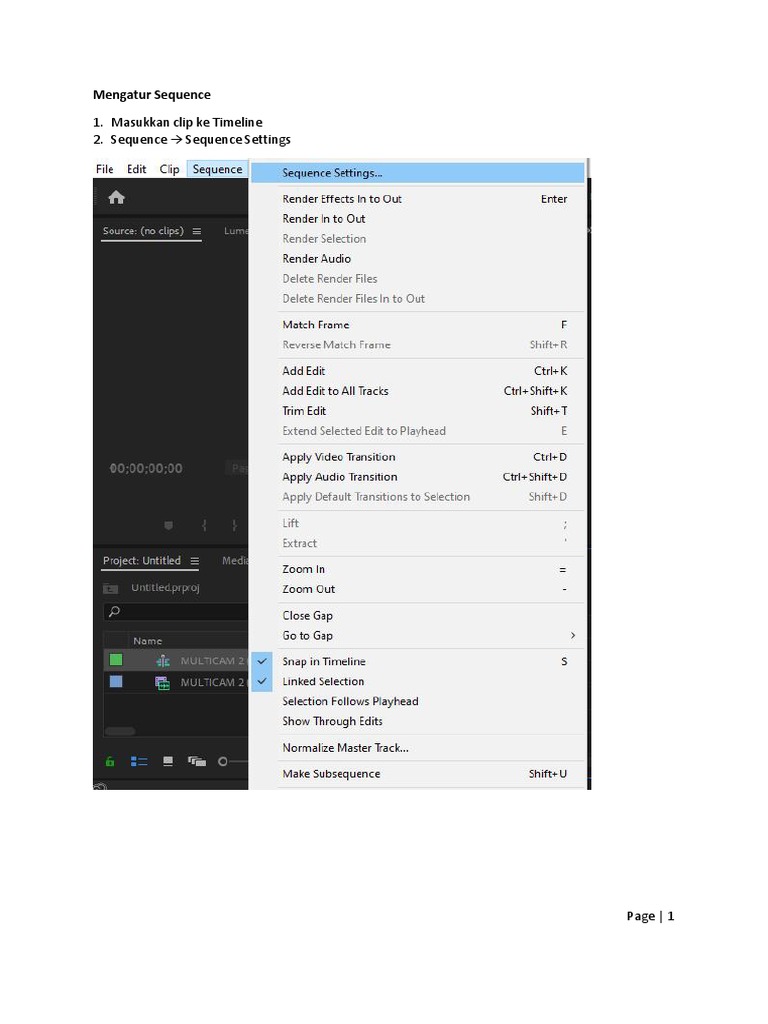Adjust the thumbnail zoom slider handle
Viewport: 768px width, 1024px height.
point(223,761)
